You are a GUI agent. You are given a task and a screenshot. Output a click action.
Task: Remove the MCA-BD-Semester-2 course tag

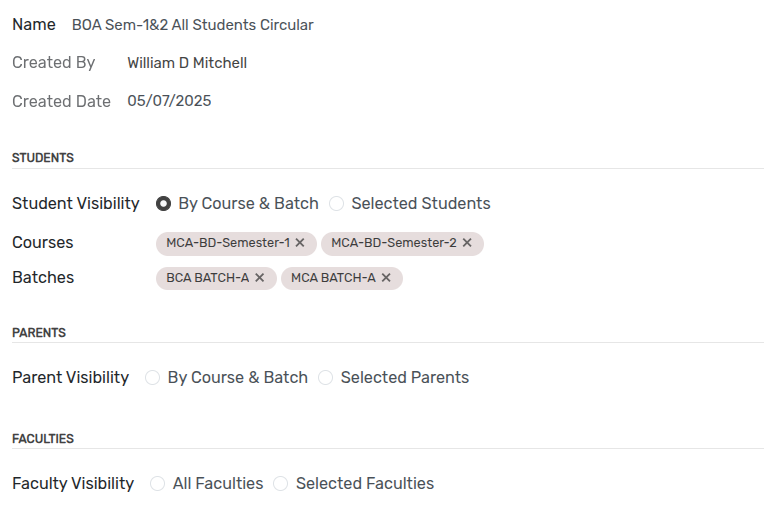[467, 243]
